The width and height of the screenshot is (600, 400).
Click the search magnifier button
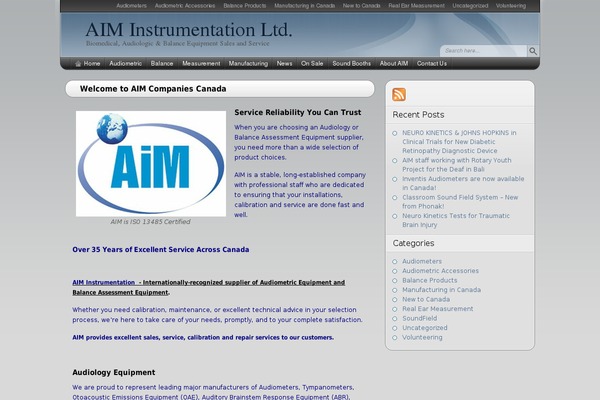[533, 51]
